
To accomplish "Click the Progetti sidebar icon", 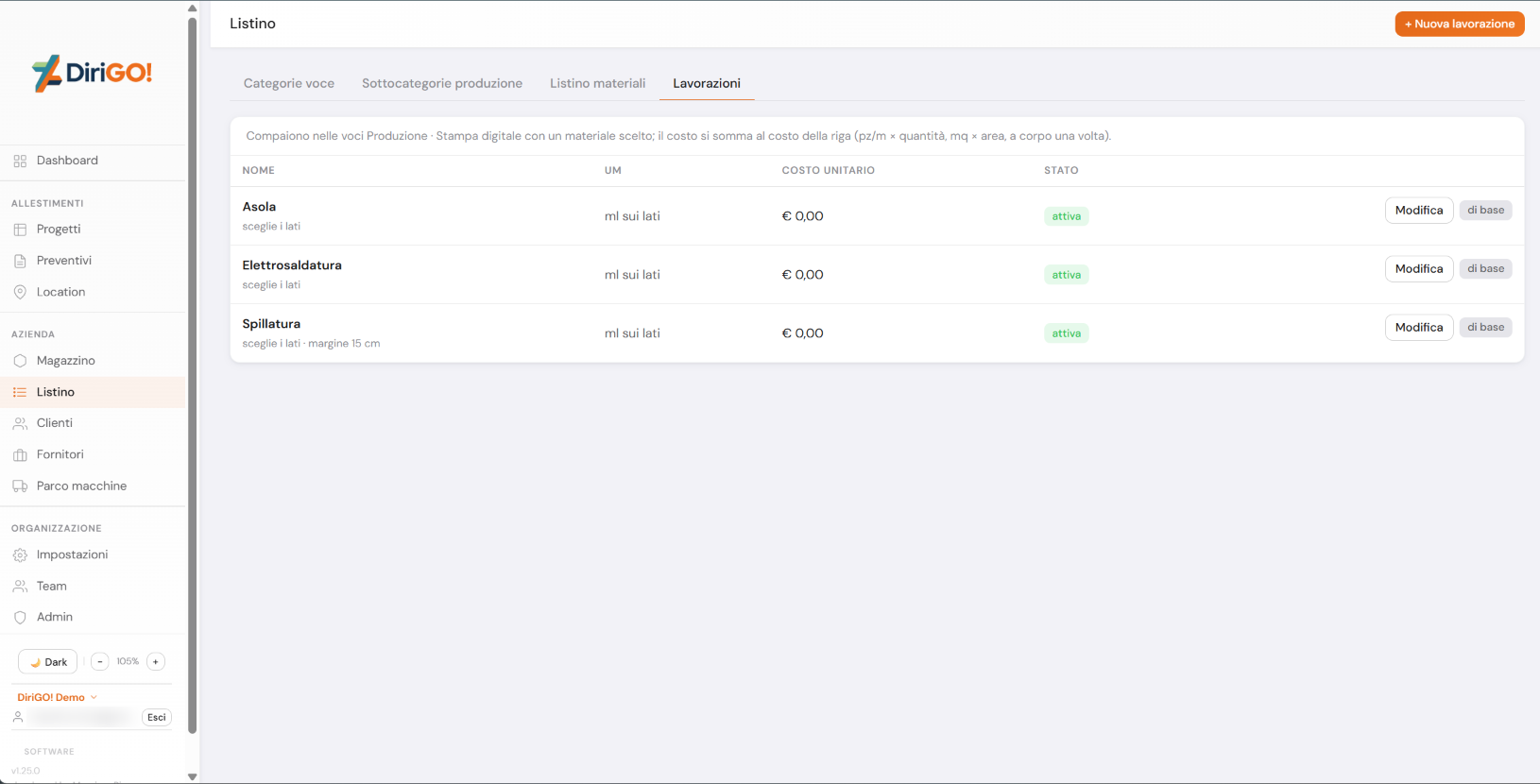I will click(x=20, y=230).
